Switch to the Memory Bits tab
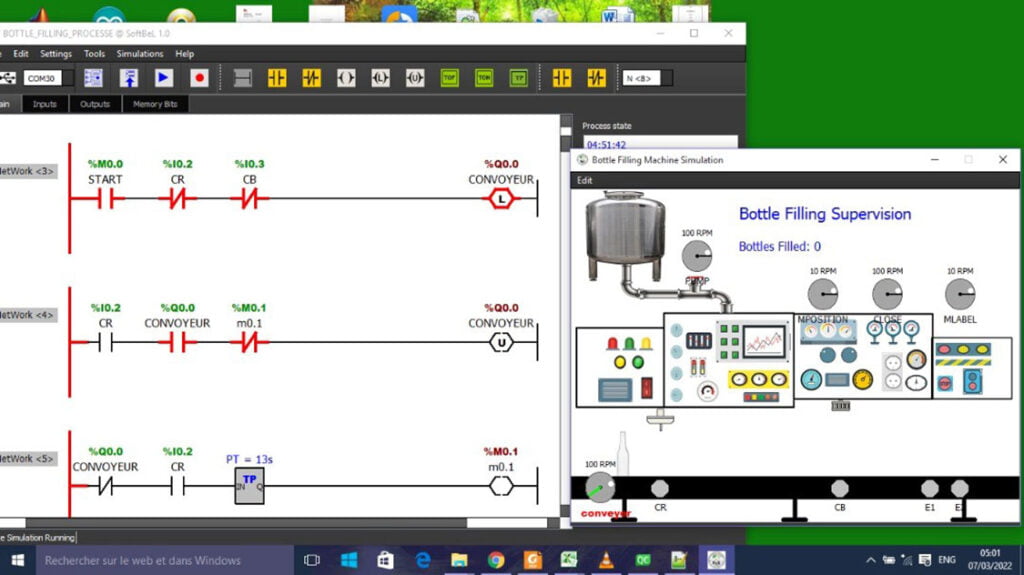The image size is (1024, 575). click(155, 104)
